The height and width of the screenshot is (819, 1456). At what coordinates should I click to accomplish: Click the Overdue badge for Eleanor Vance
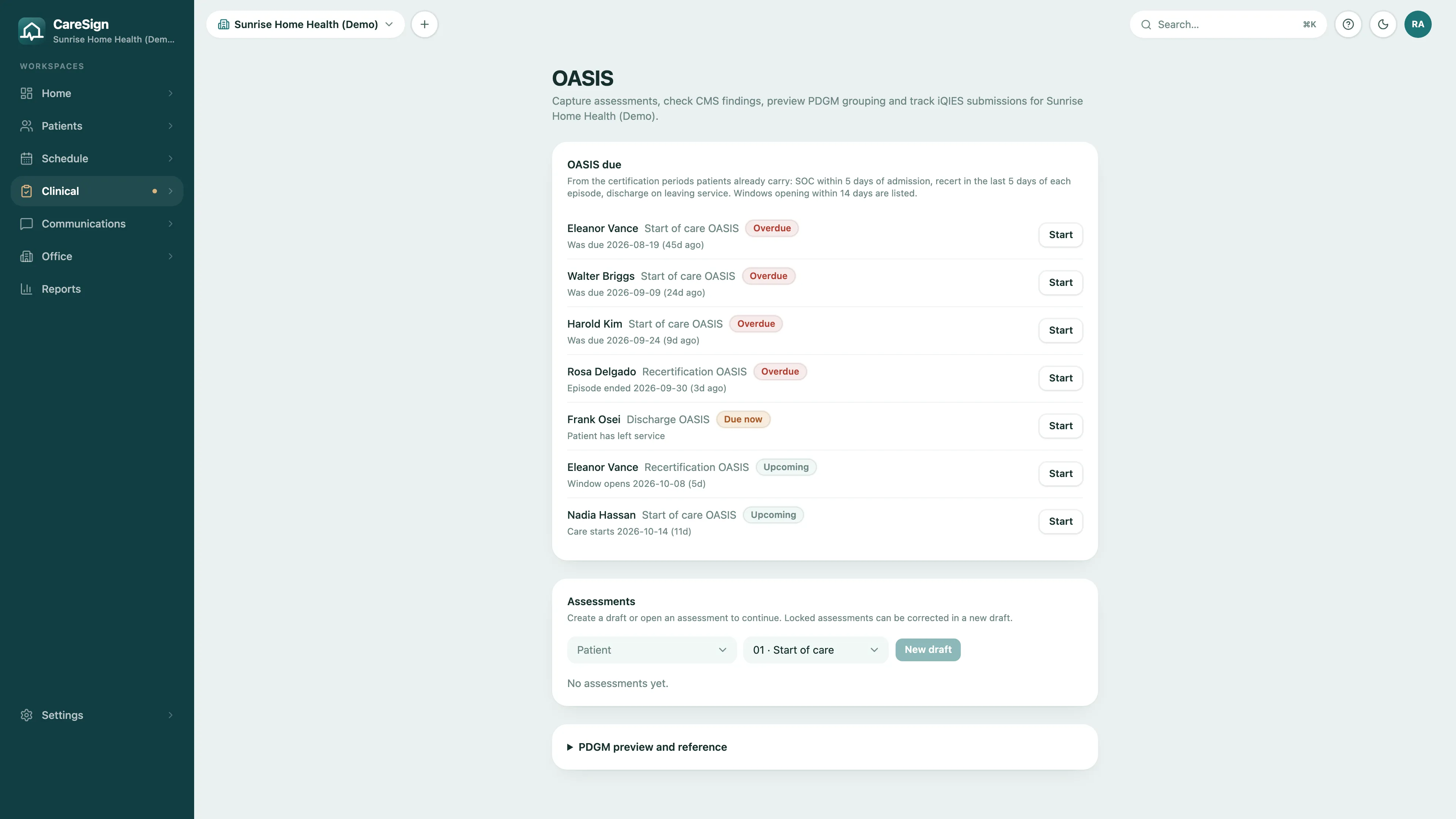tap(772, 228)
